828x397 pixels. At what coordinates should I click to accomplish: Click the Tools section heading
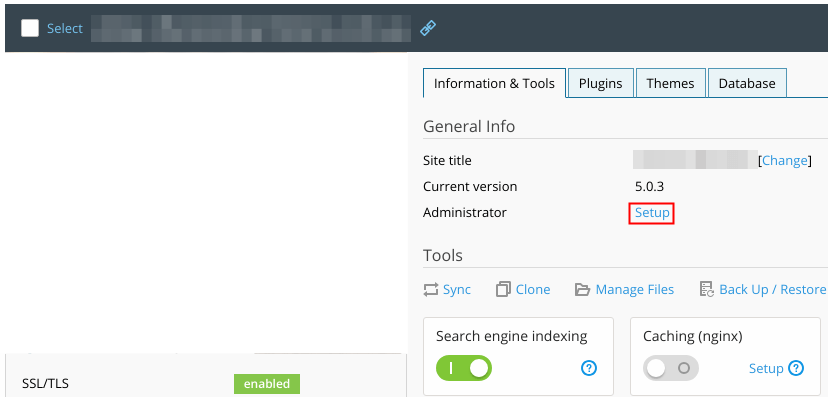tap(443, 256)
